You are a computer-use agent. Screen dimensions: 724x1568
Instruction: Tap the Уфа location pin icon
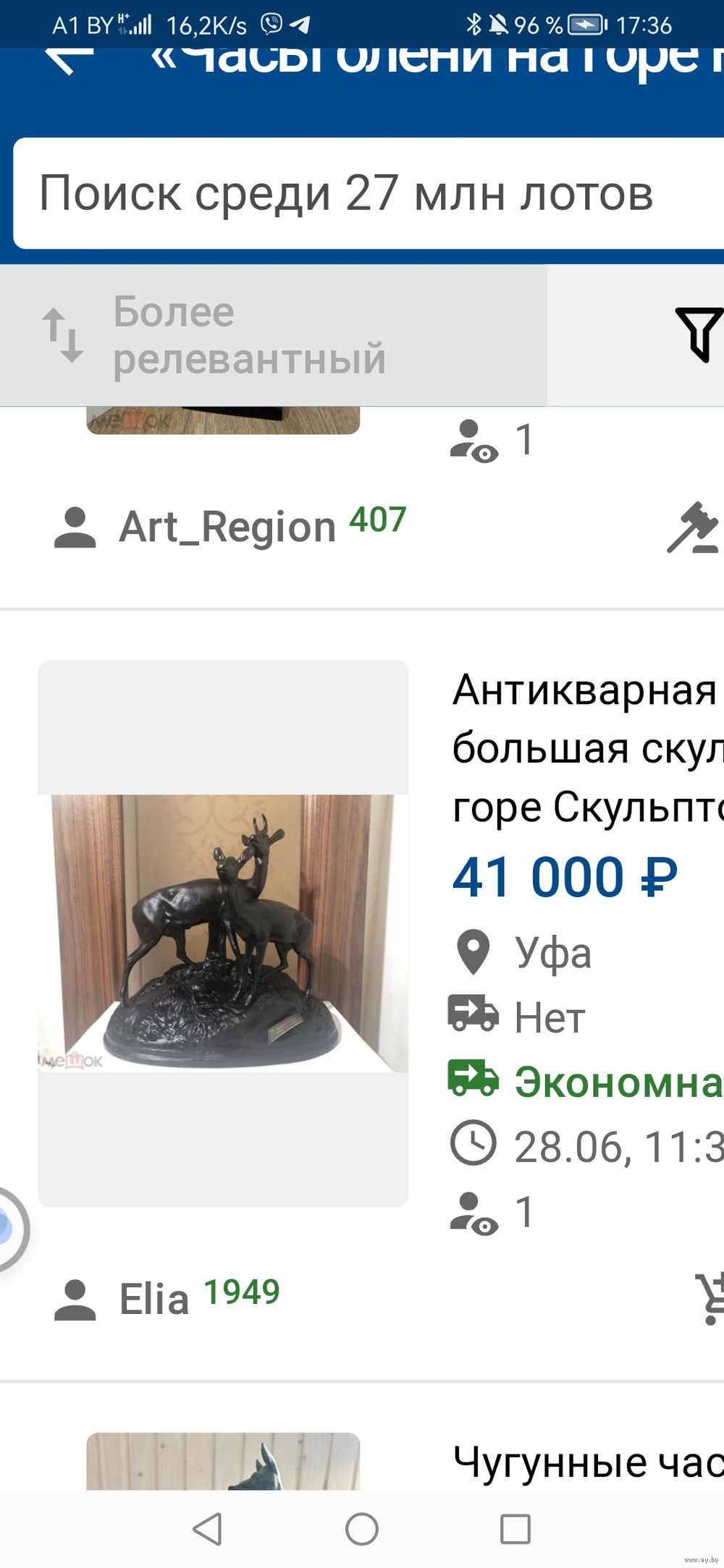click(473, 952)
